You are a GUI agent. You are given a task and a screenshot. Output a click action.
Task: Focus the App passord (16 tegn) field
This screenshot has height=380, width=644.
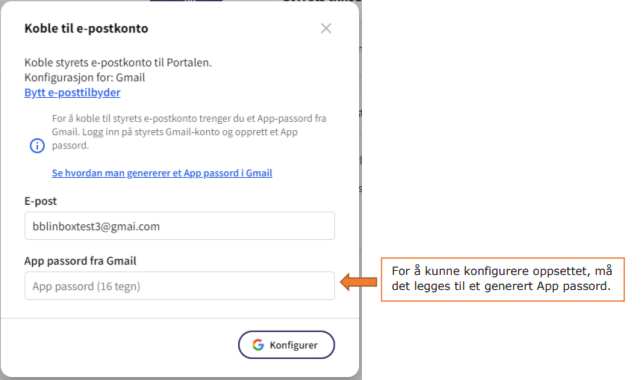179,286
